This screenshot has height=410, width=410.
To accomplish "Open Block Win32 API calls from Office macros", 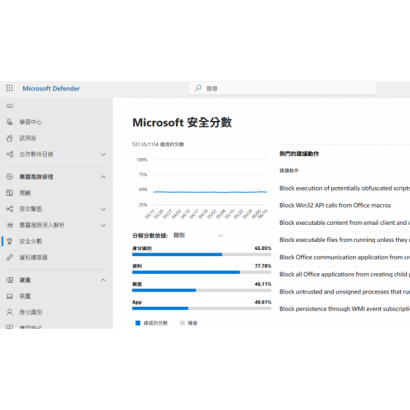I will [x=335, y=205].
